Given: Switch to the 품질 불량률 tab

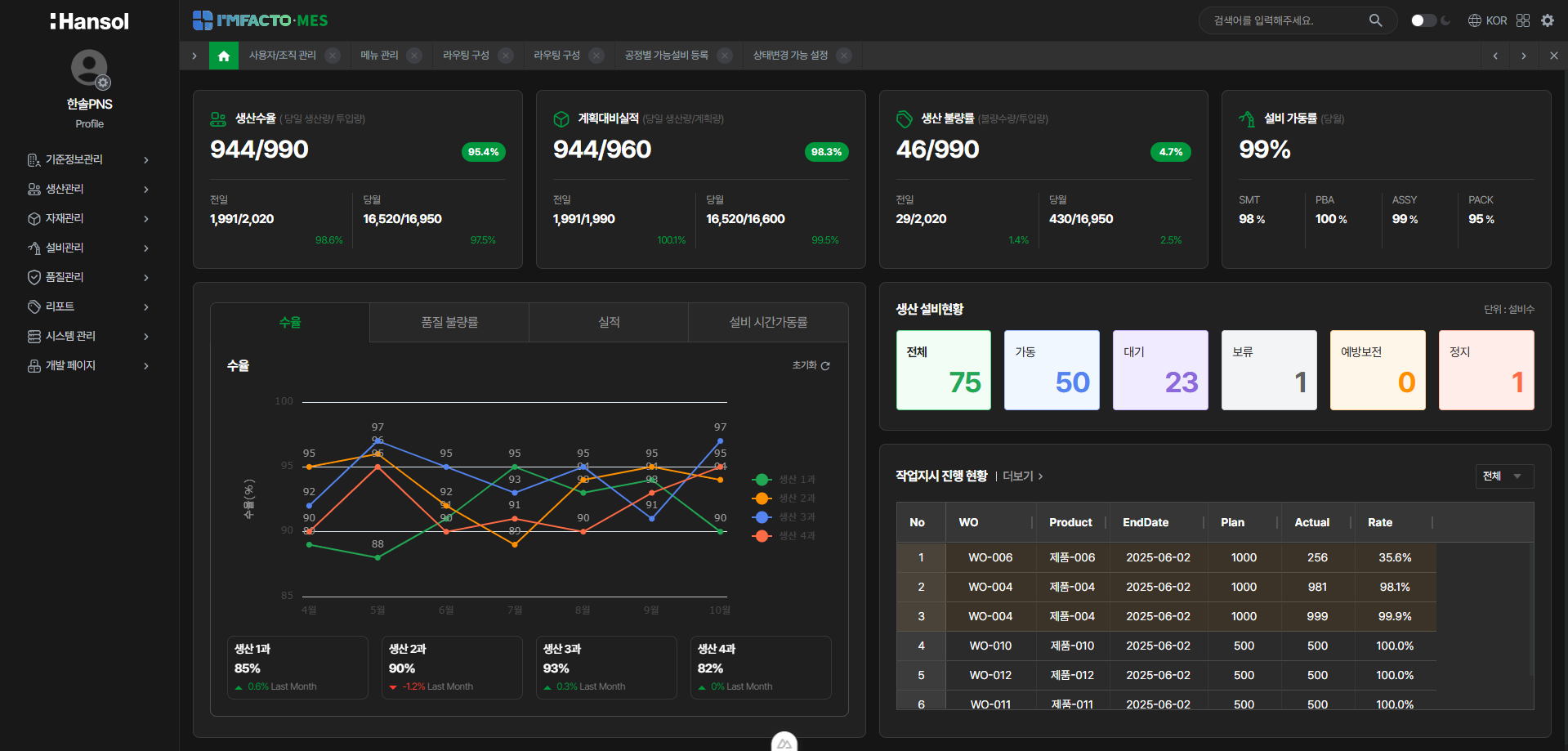Looking at the screenshot, I should click(x=449, y=323).
